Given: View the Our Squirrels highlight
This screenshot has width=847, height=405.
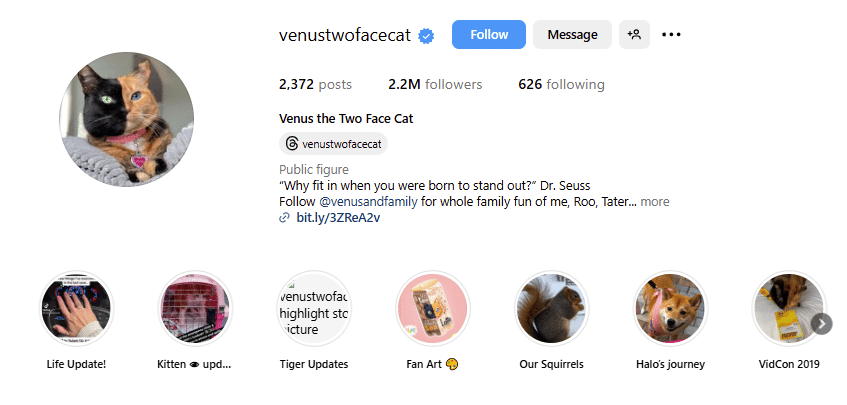Looking at the screenshot, I should 552,307.
